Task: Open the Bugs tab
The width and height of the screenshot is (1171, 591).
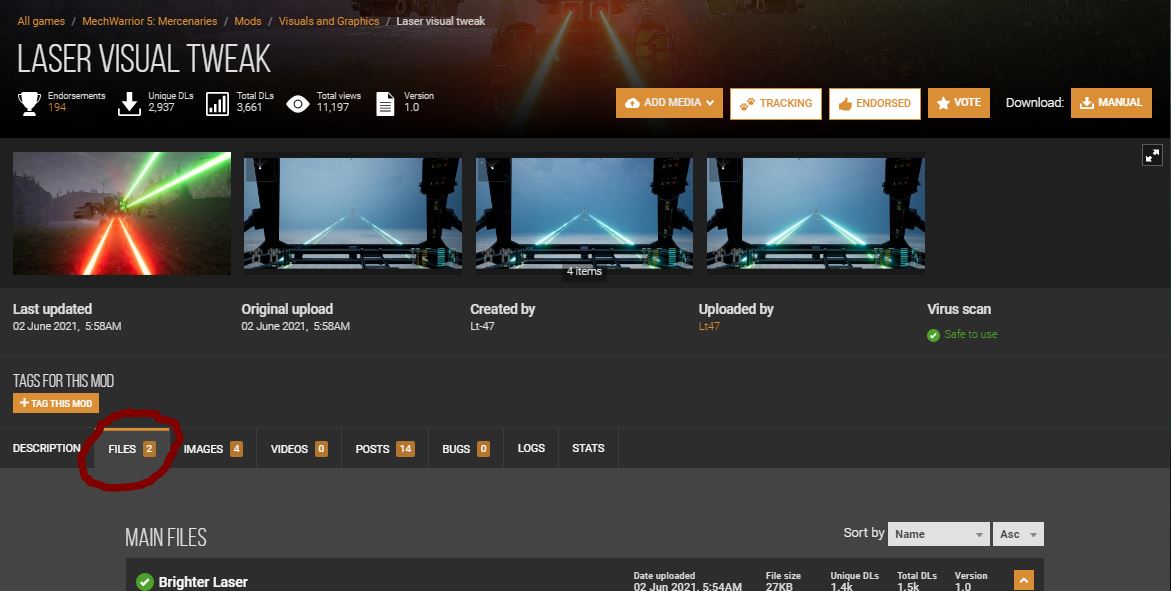Action: pos(465,448)
